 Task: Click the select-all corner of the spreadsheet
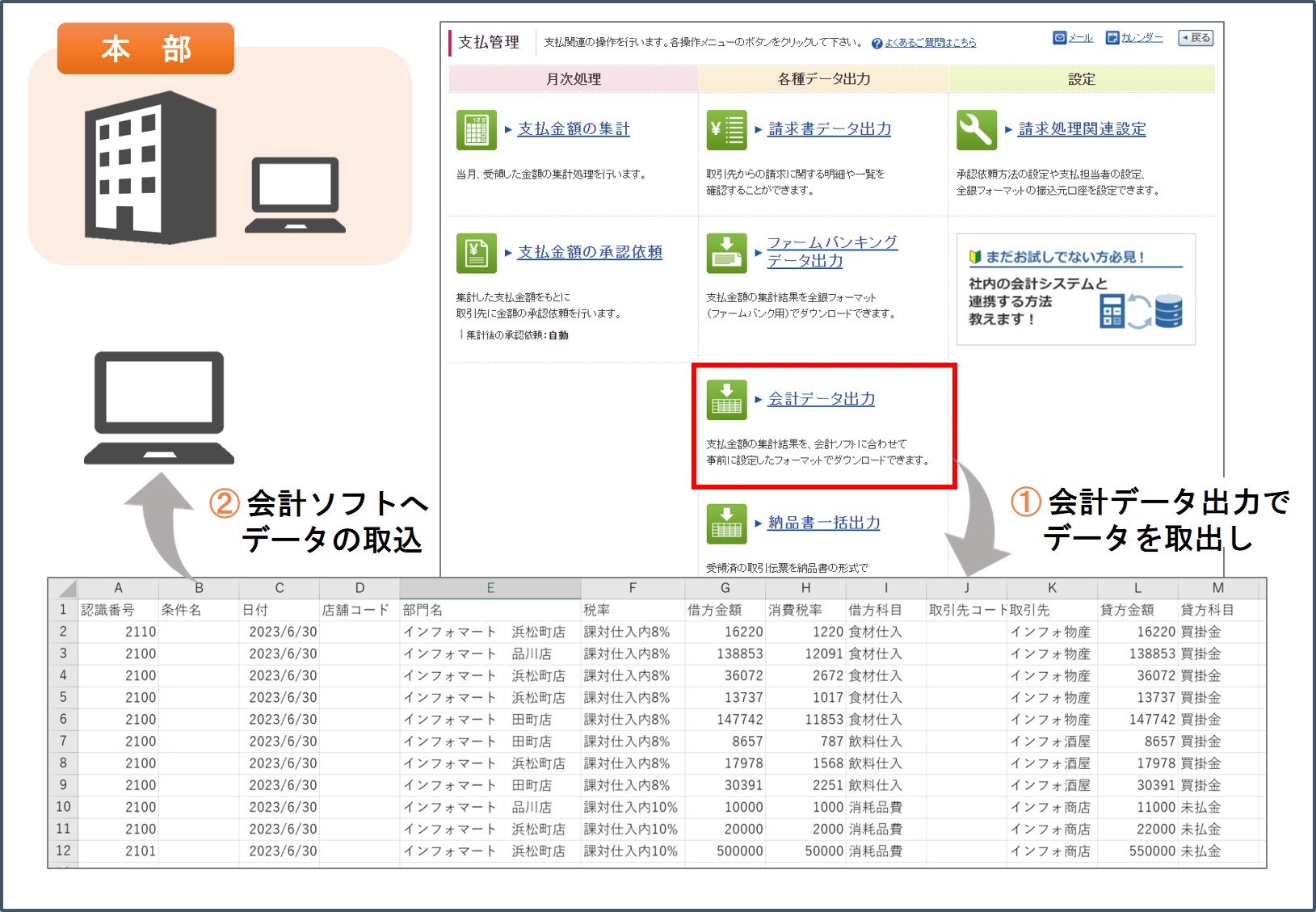63,588
